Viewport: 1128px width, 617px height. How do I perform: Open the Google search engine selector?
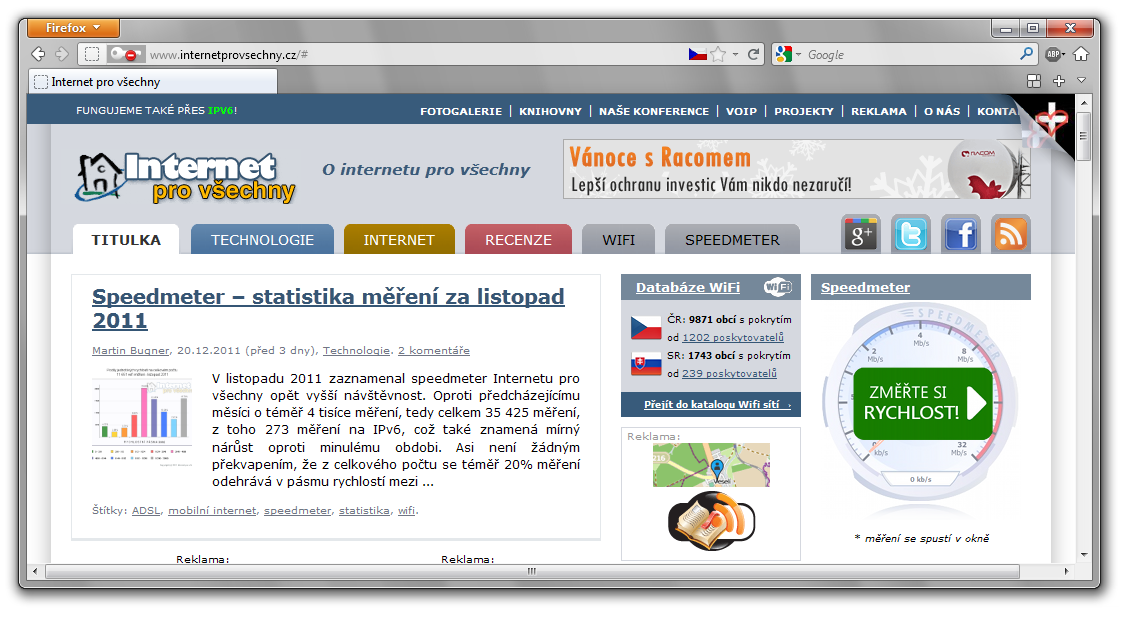click(788, 54)
